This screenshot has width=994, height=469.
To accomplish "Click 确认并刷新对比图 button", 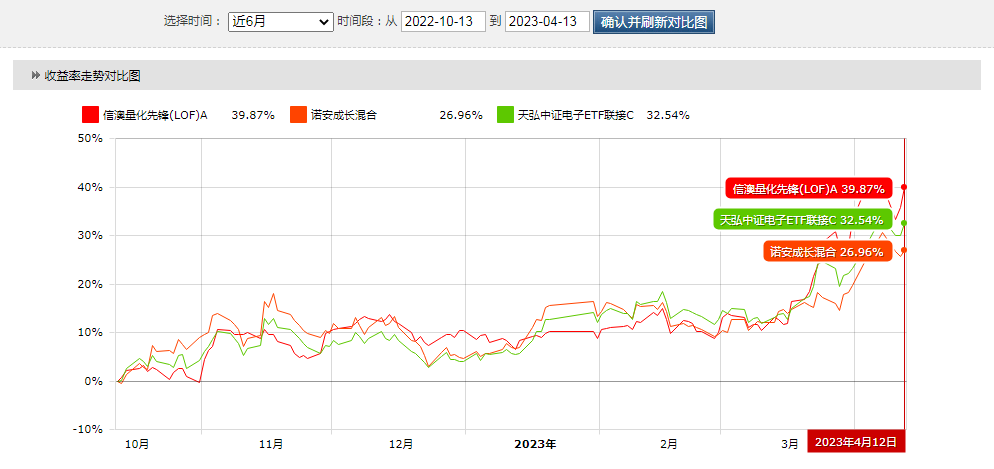I will pos(654,22).
